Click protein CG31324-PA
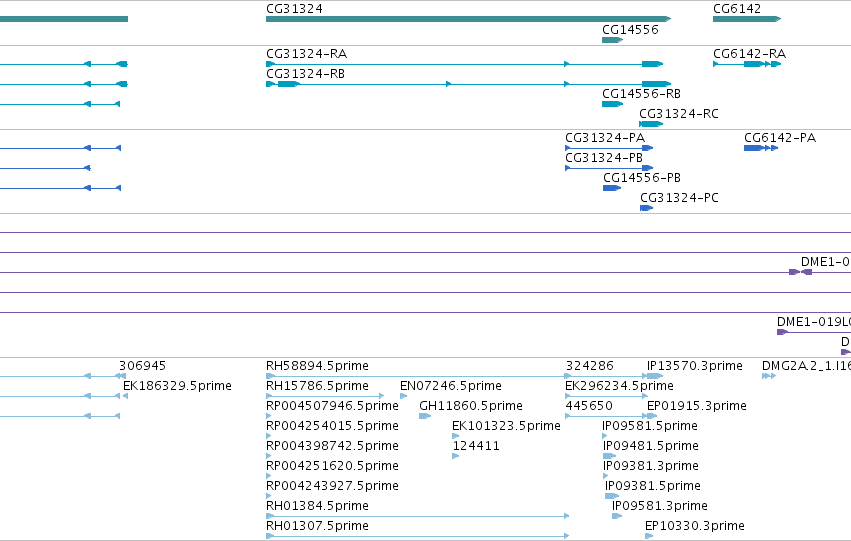 609,148
